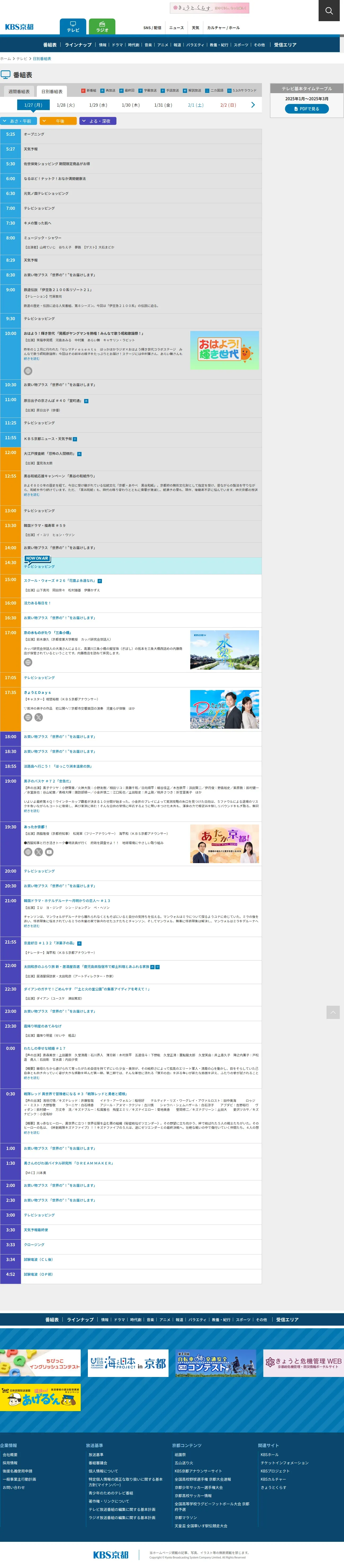
Task: Expand 続きを読む for the 10:00 program
Action: click(x=32, y=359)
